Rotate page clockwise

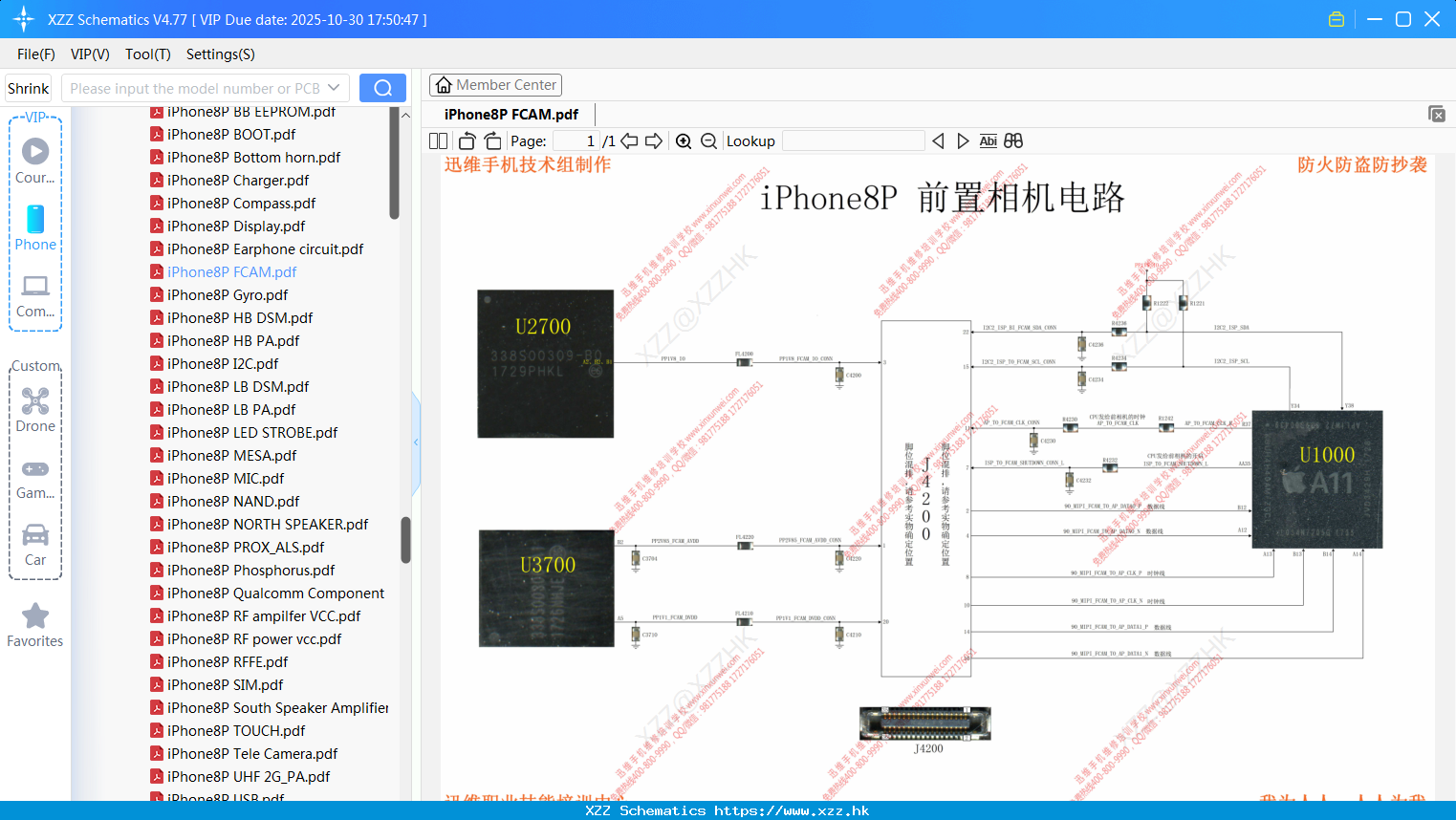(492, 140)
